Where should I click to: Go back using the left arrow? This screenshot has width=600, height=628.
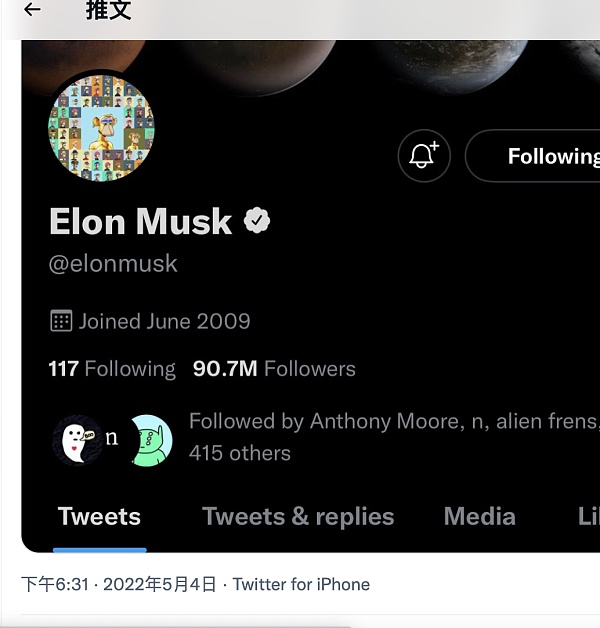pyautogui.click(x=32, y=10)
